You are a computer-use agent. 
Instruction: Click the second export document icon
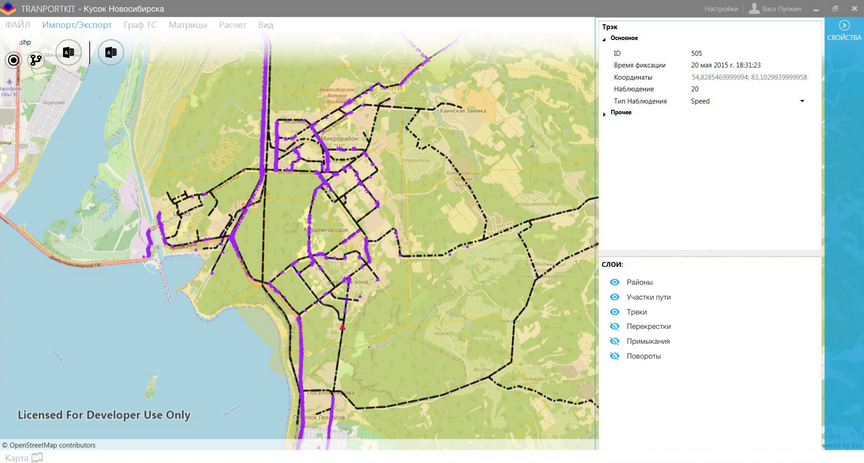pyautogui.click(x=111, y=53)
